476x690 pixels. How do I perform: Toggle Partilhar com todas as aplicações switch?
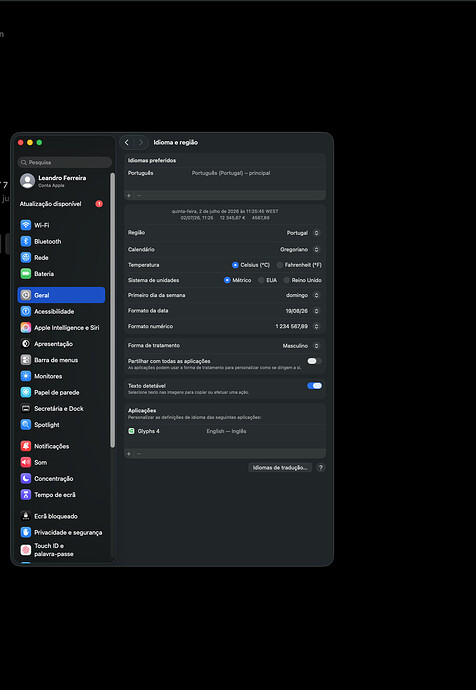click(x=314, y=361)
